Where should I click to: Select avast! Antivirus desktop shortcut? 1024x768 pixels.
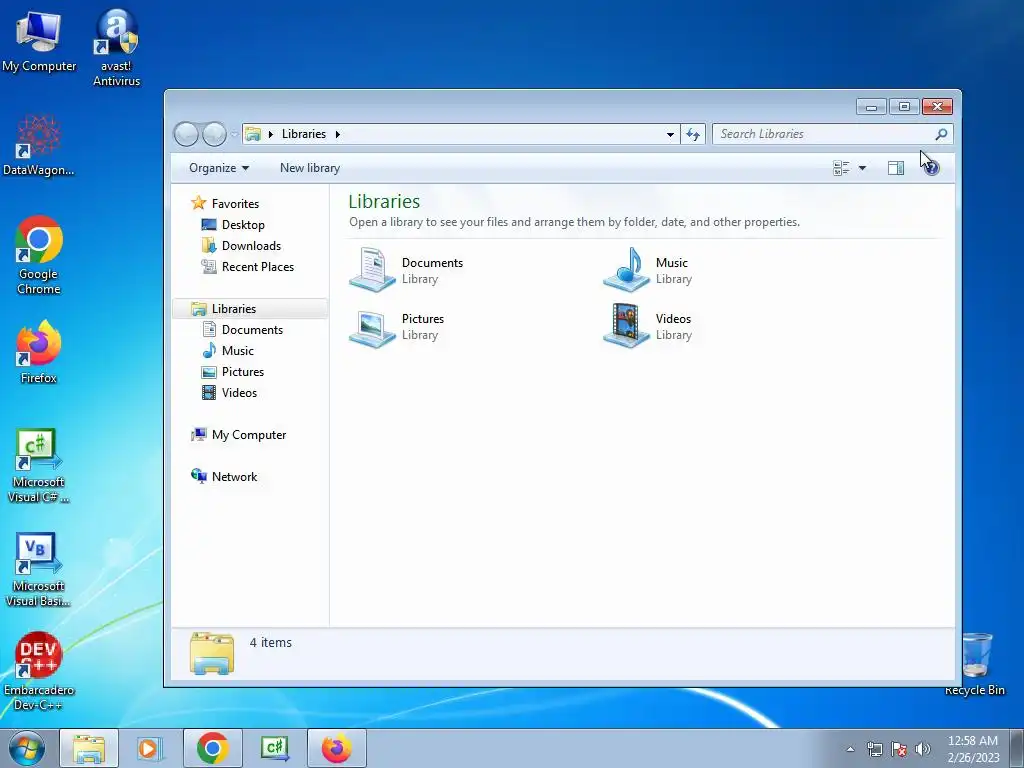(116, 48)
